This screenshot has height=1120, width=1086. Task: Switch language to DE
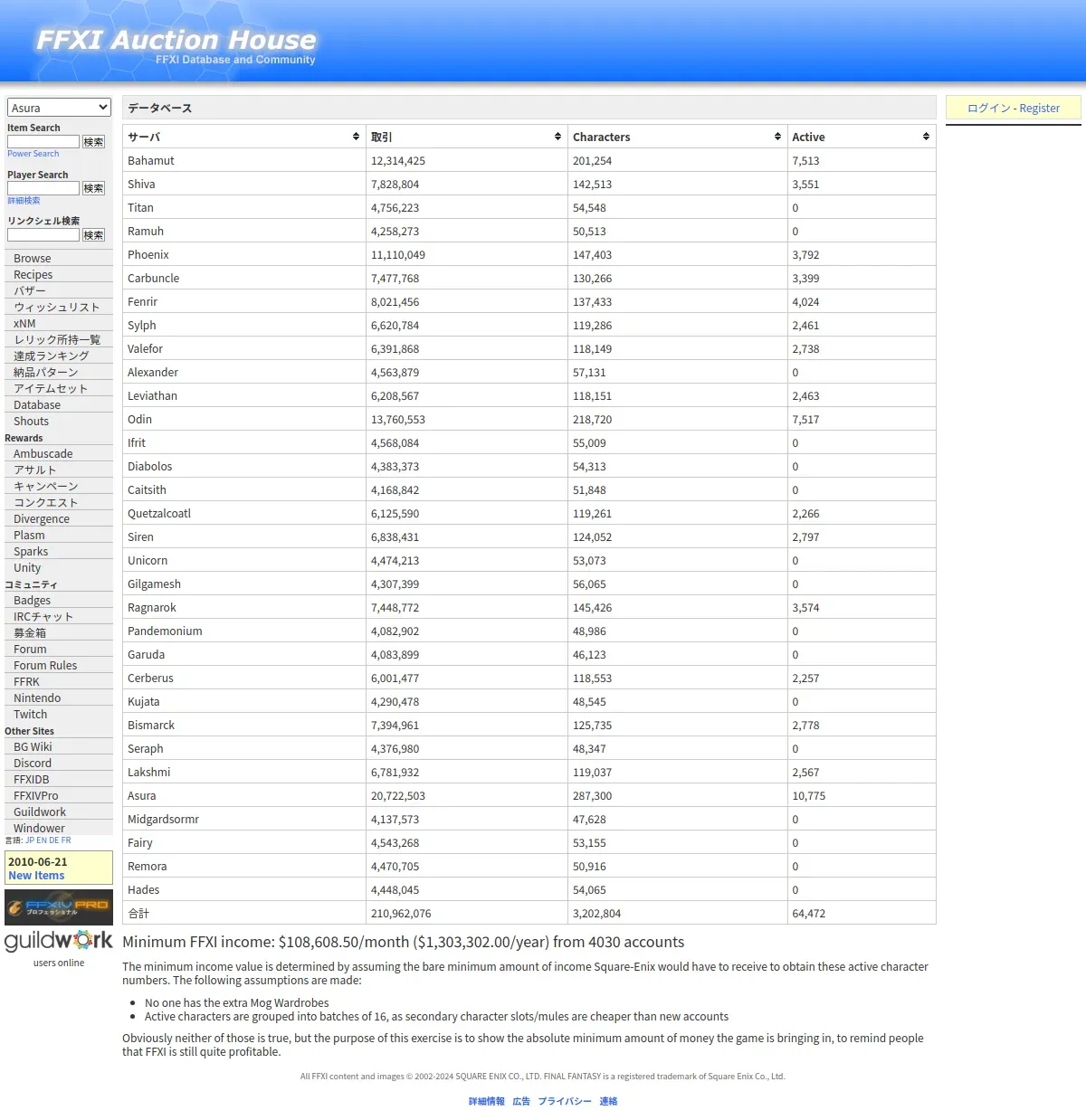pos(53,840)
